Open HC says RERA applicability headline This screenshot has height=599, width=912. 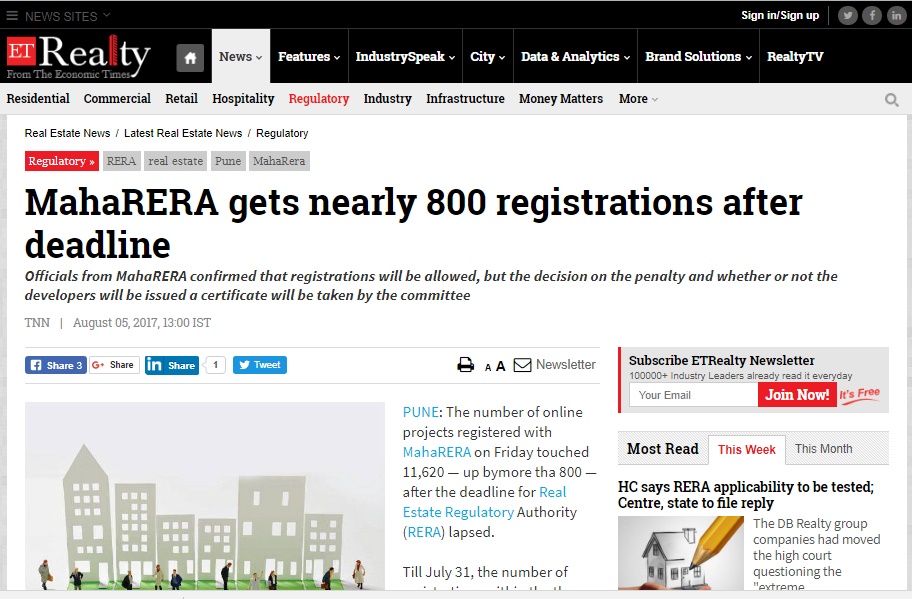pos(746,495)
